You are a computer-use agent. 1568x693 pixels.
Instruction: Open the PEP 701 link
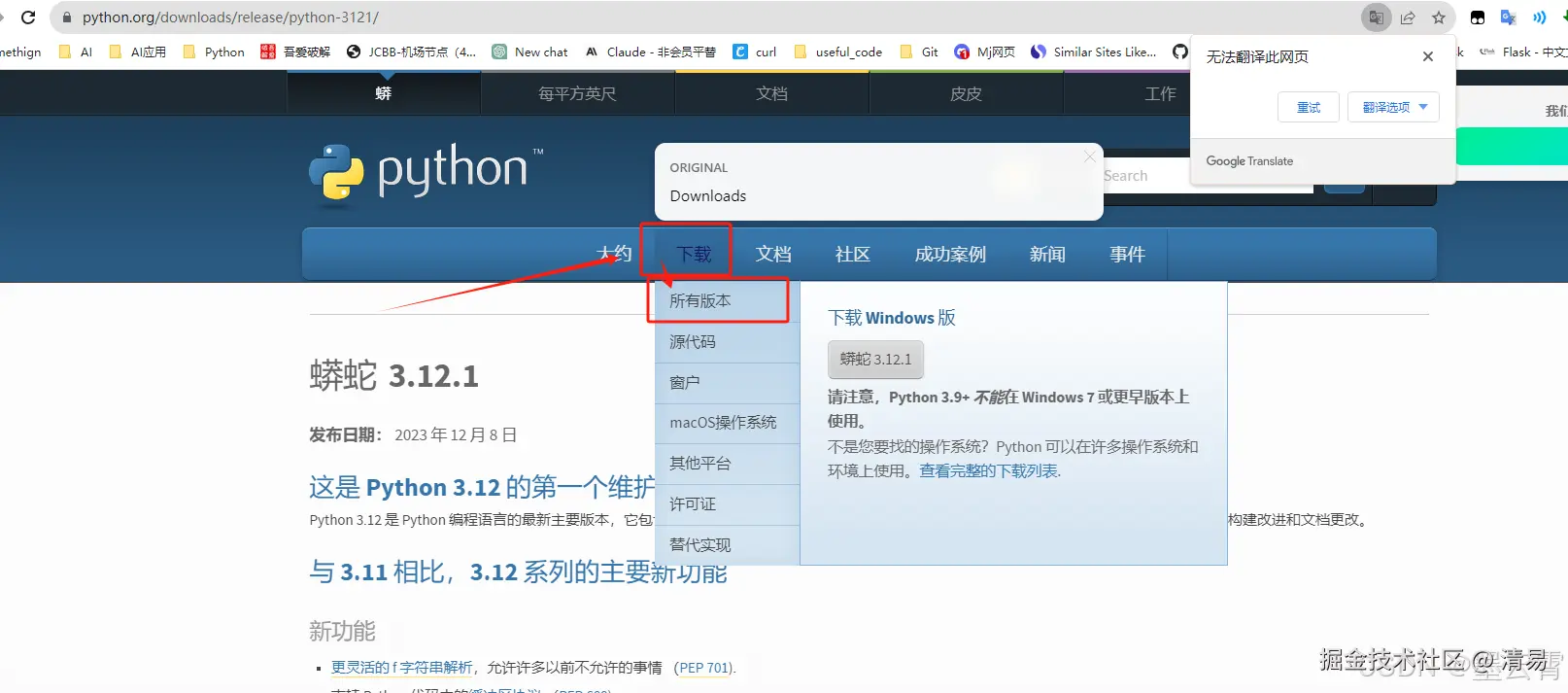pos(704,668)
